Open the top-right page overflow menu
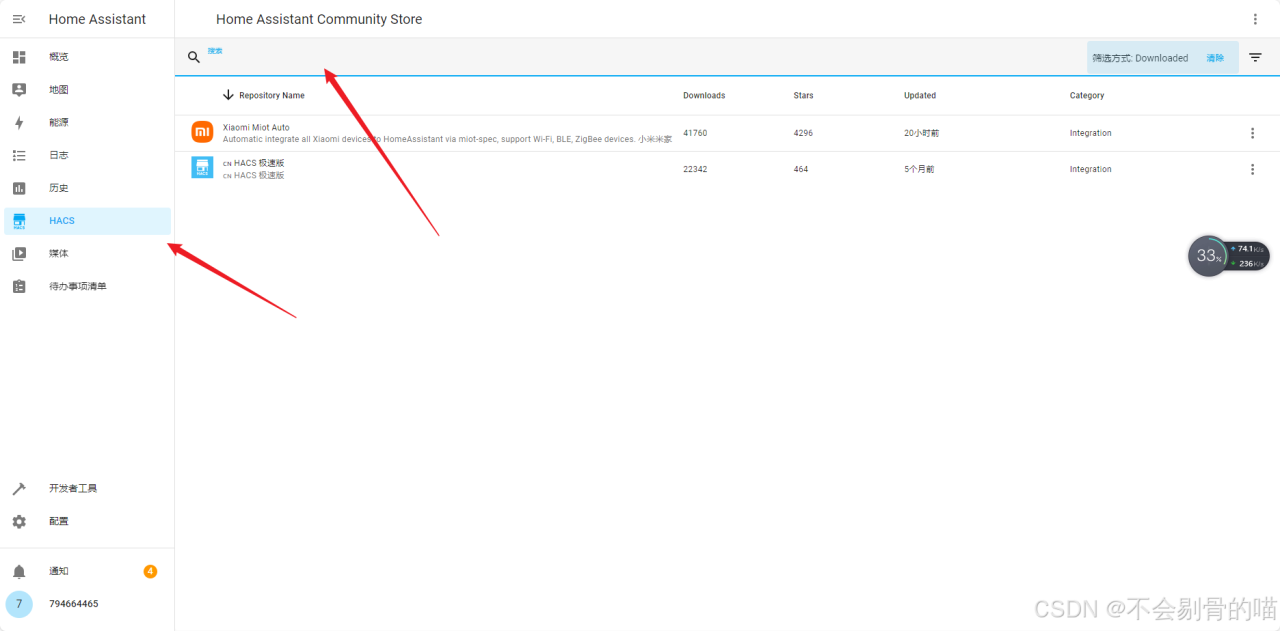 pos(1255,19)
